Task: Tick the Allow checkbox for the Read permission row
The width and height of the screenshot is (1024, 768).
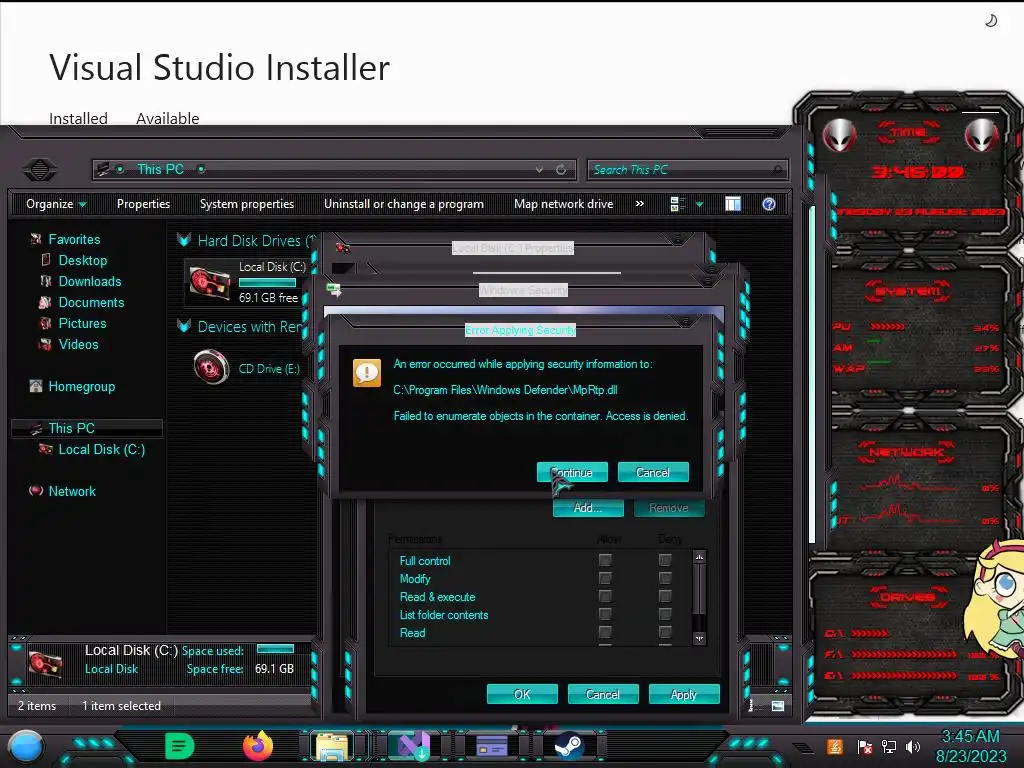Action: click(605, 632)
